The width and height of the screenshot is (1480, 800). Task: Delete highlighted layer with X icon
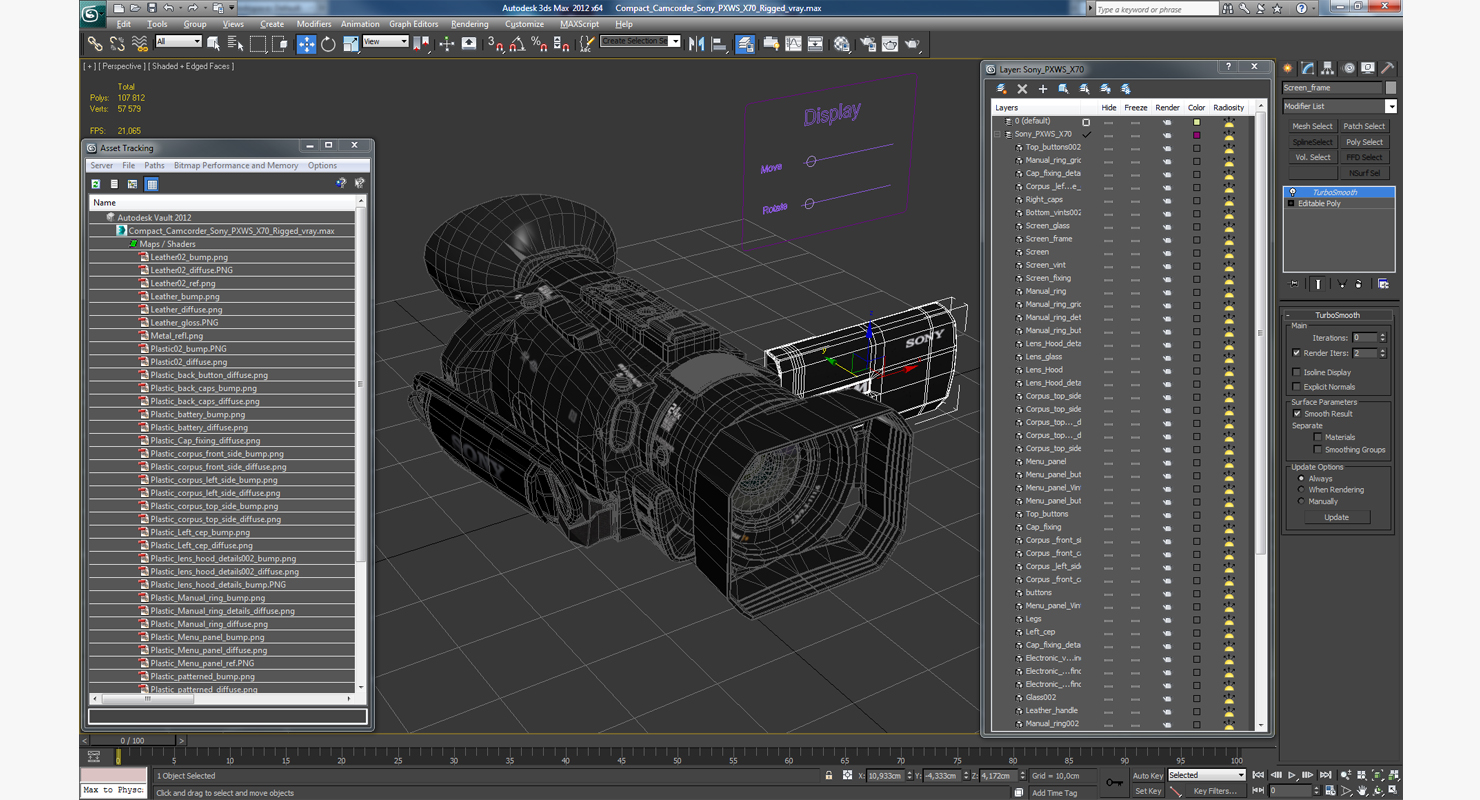click(1022, 89)
